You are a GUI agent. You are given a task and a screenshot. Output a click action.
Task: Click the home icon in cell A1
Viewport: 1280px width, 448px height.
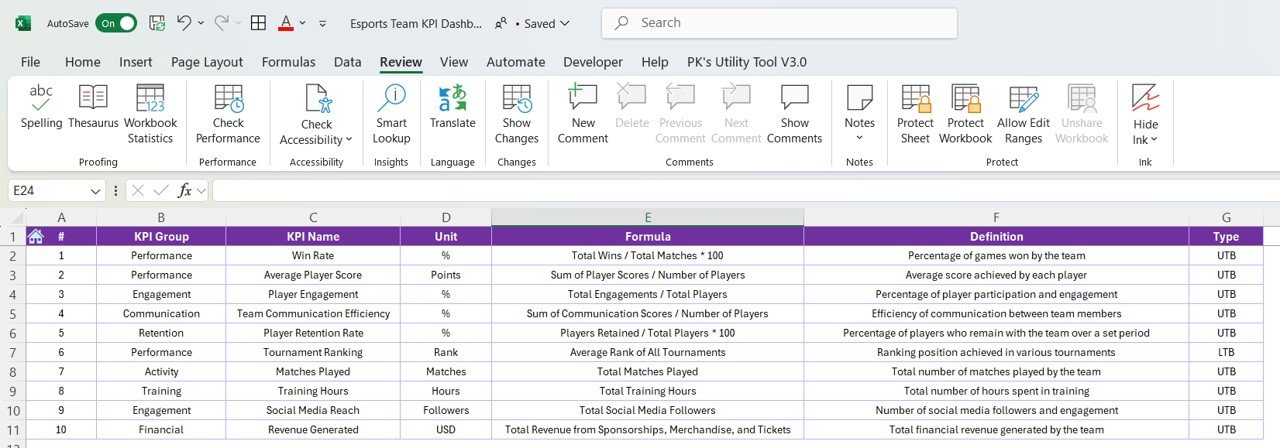click(35, 237)
